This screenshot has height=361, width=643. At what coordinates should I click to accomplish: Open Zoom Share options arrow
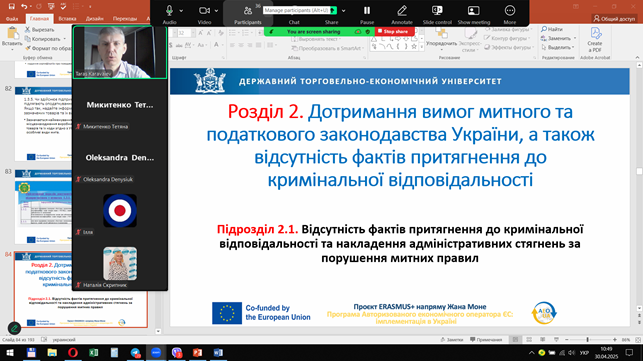[344, 11]
